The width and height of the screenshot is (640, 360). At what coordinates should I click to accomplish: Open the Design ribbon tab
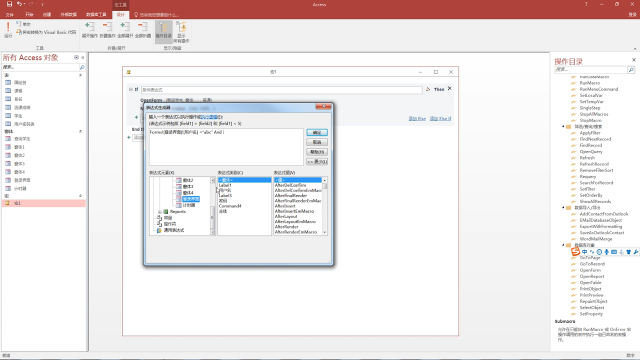click(120, 15)
